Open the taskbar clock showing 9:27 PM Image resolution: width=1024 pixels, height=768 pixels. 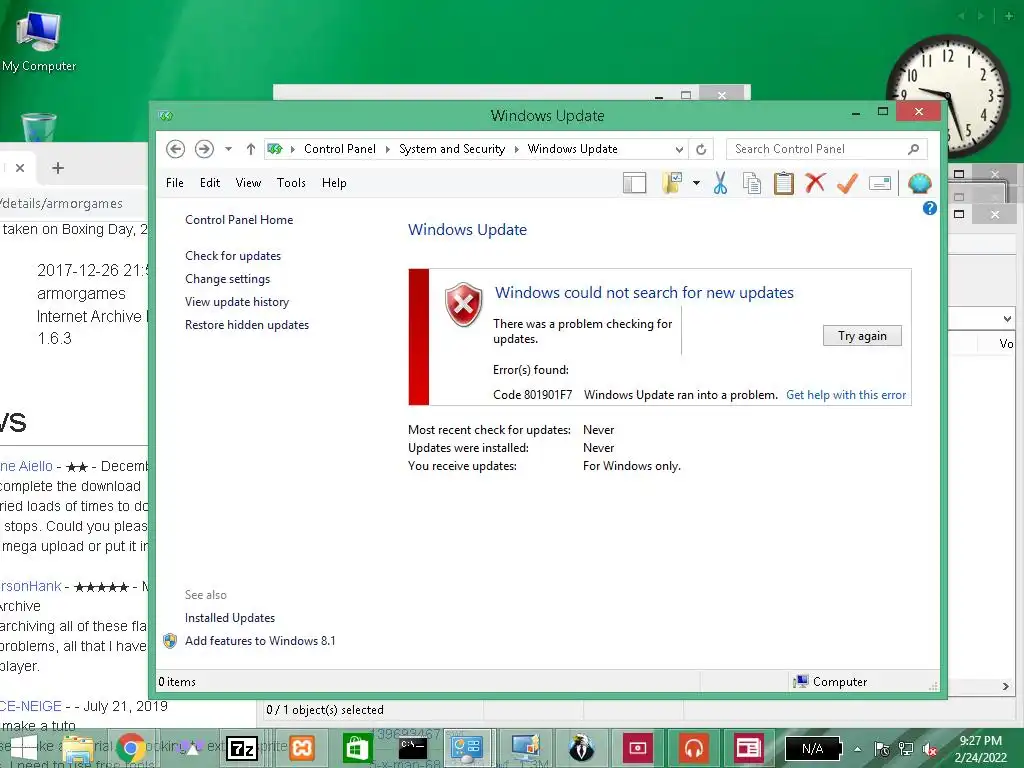980,749
